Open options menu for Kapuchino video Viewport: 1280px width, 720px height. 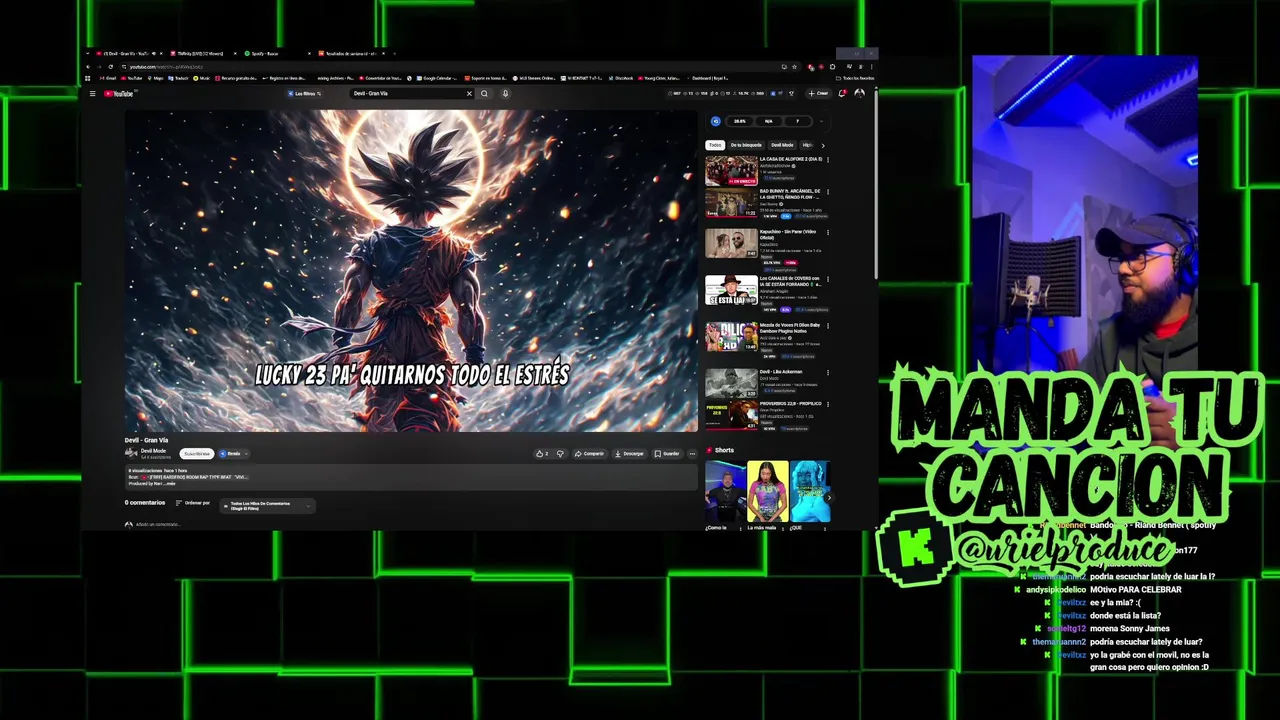click(x=827, y=233)
